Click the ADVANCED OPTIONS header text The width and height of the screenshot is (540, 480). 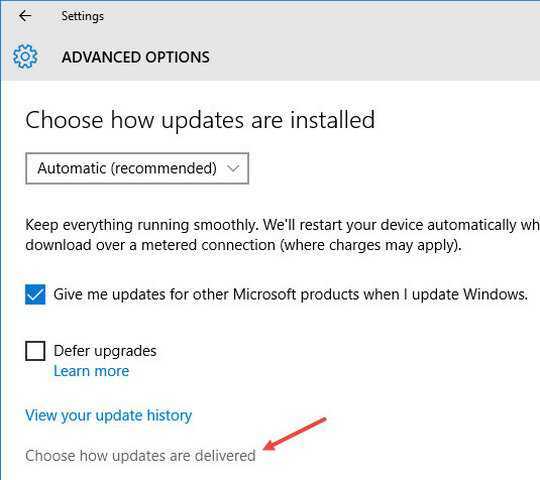(x=136, y=57)
